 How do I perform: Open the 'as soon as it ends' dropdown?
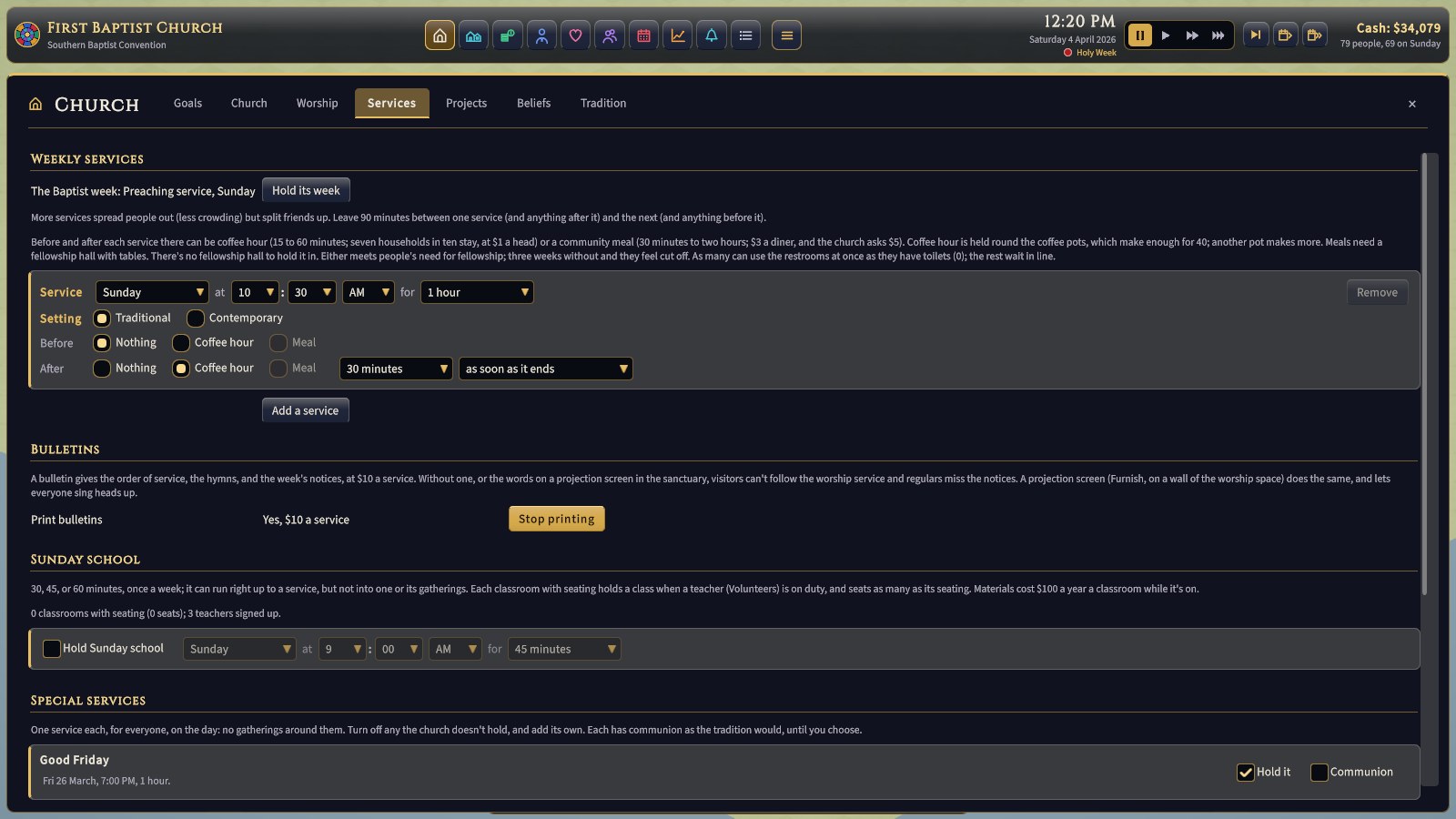546,369
